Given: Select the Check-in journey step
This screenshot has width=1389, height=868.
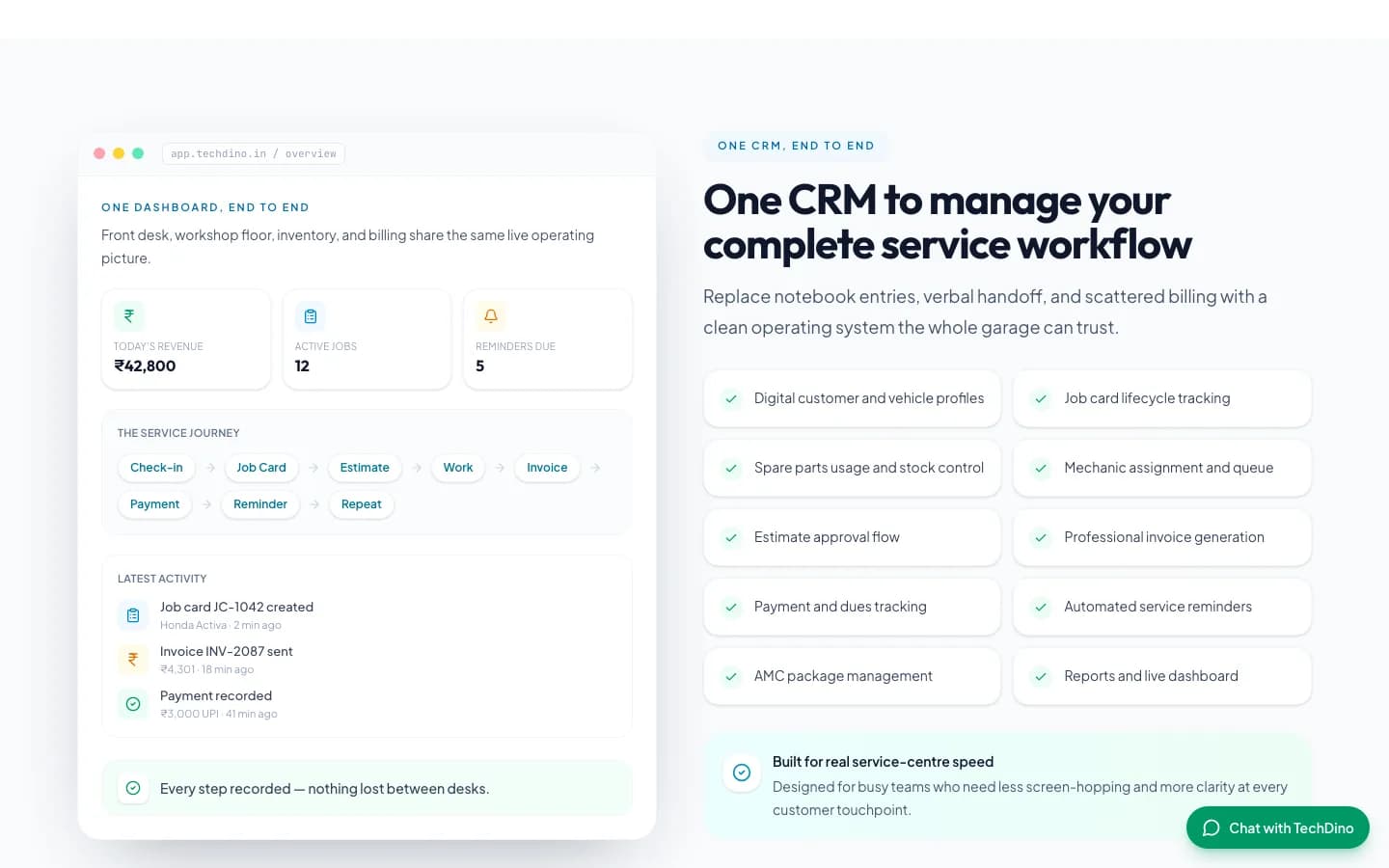Looking at the screenshot, I should click(x=156, y=468).
